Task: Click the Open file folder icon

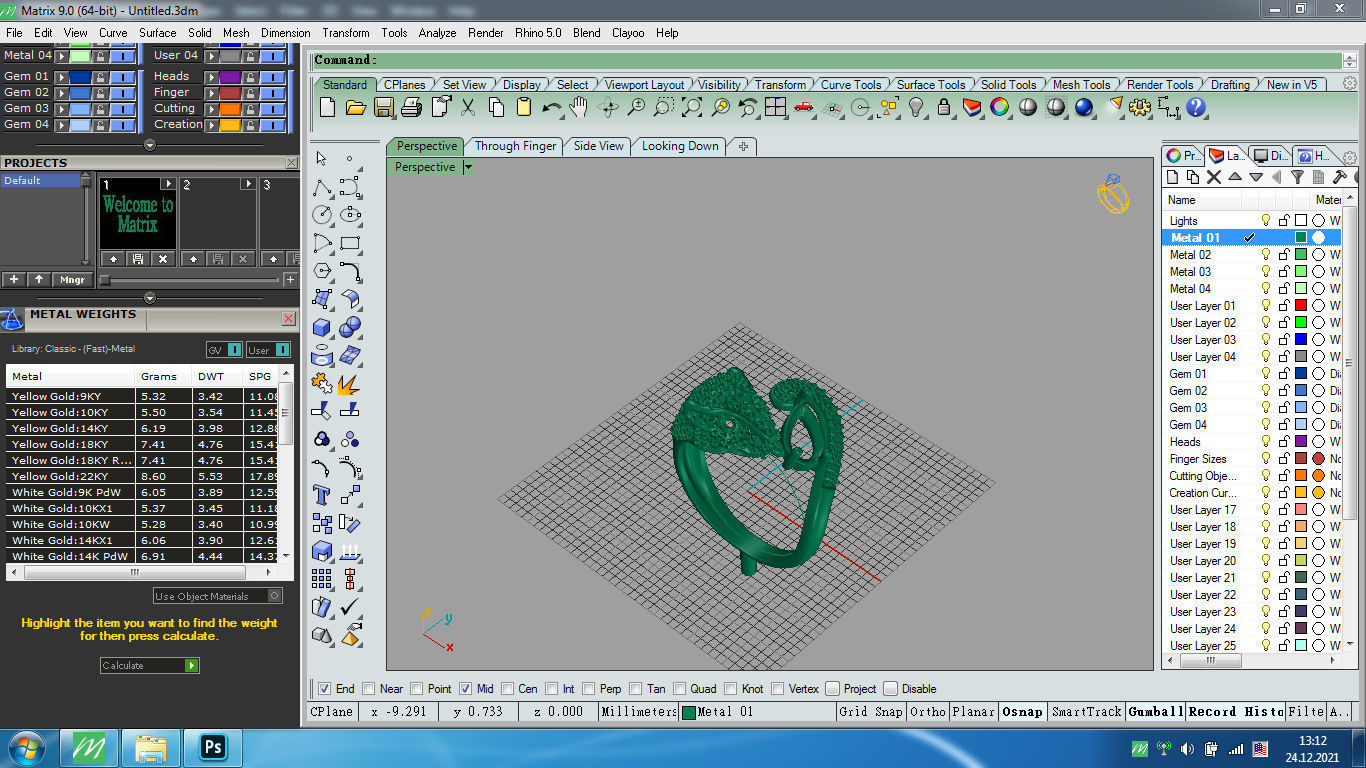Action: 355,107
